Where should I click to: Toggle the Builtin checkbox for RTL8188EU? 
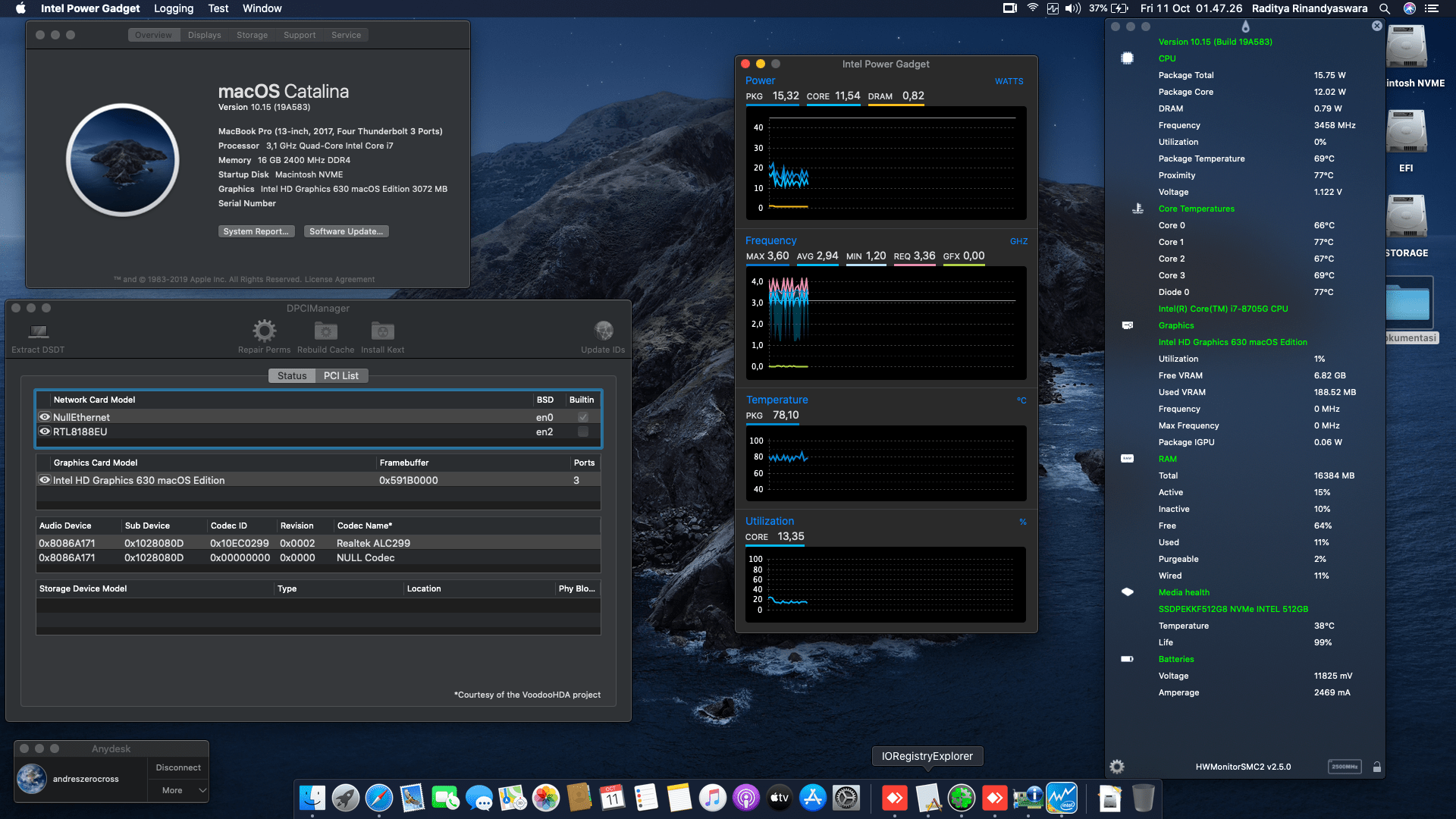point(582,431)
